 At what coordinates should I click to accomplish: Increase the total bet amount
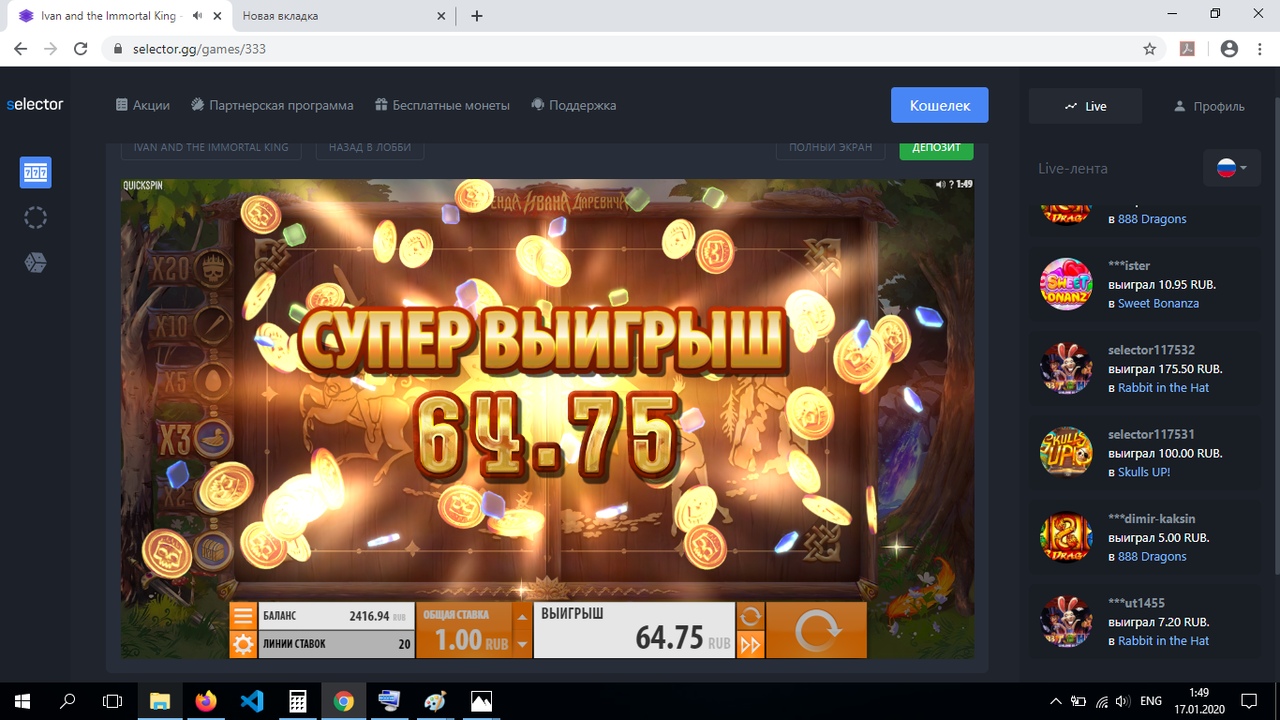[x=522, y=615]
